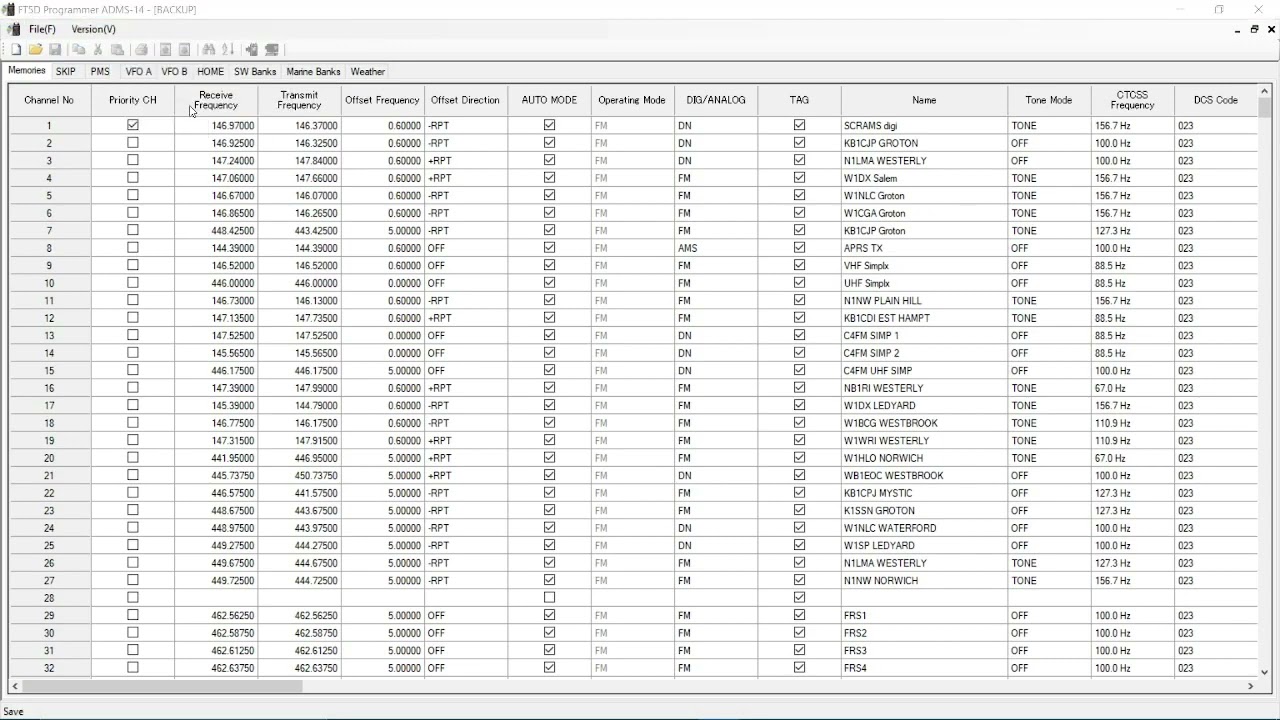Enable AUTO MODE for empty channel 28
The width and height of the screenshot is (1280, 720).
tap(549, 598)
